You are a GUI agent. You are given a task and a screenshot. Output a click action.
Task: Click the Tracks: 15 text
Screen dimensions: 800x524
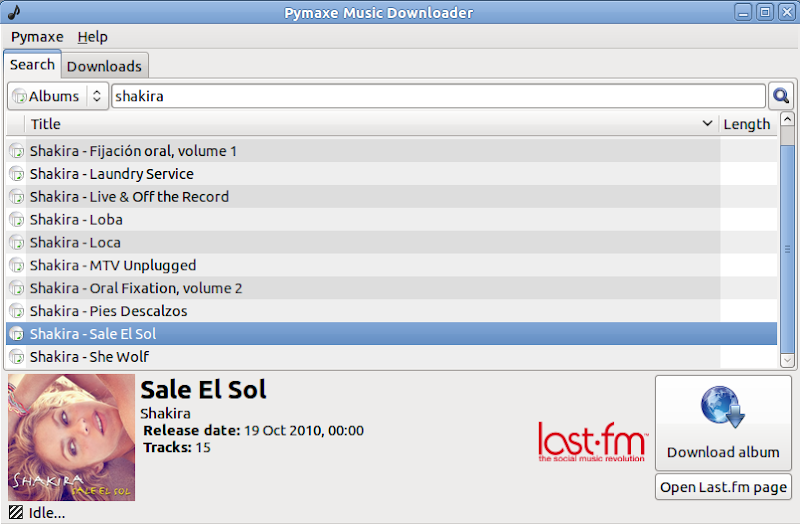(177, 447)
